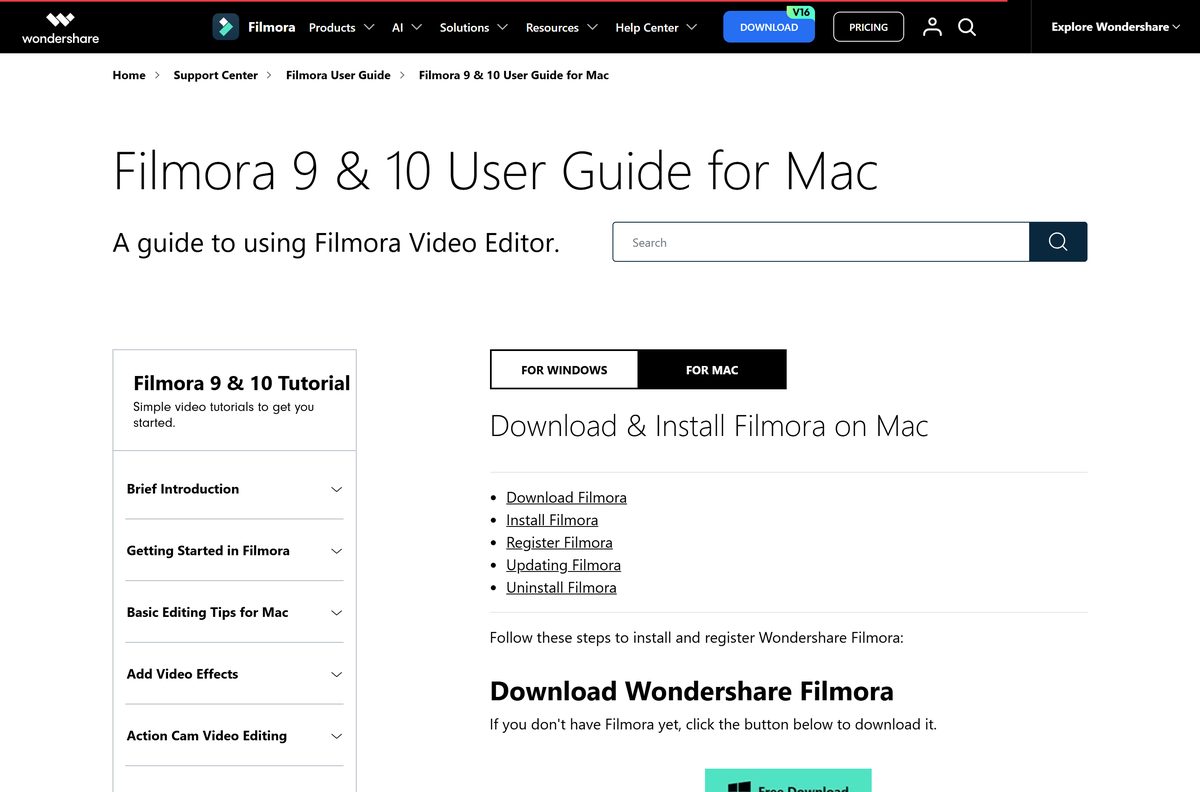Screen dimensions: 1200x792
Task: Click Filmora 9 & 10 User Guide for Mac breadcrumb
Action: pyautogui.click(x=514, y=75)
